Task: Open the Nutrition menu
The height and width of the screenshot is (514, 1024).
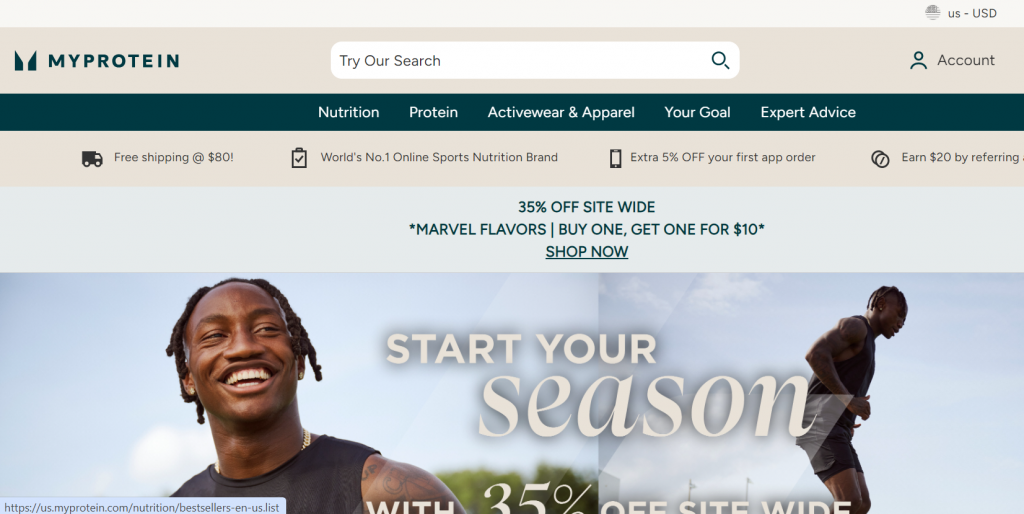Action: (349, 112)
